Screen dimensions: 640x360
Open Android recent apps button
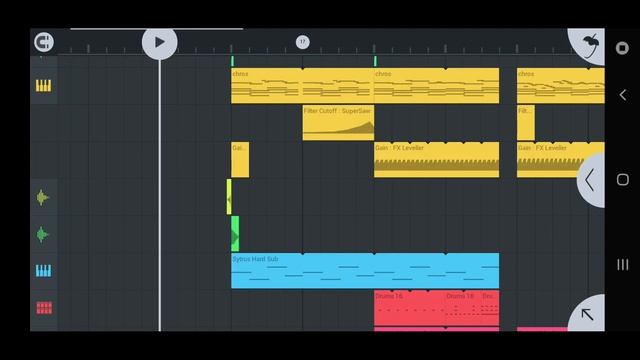622,264
